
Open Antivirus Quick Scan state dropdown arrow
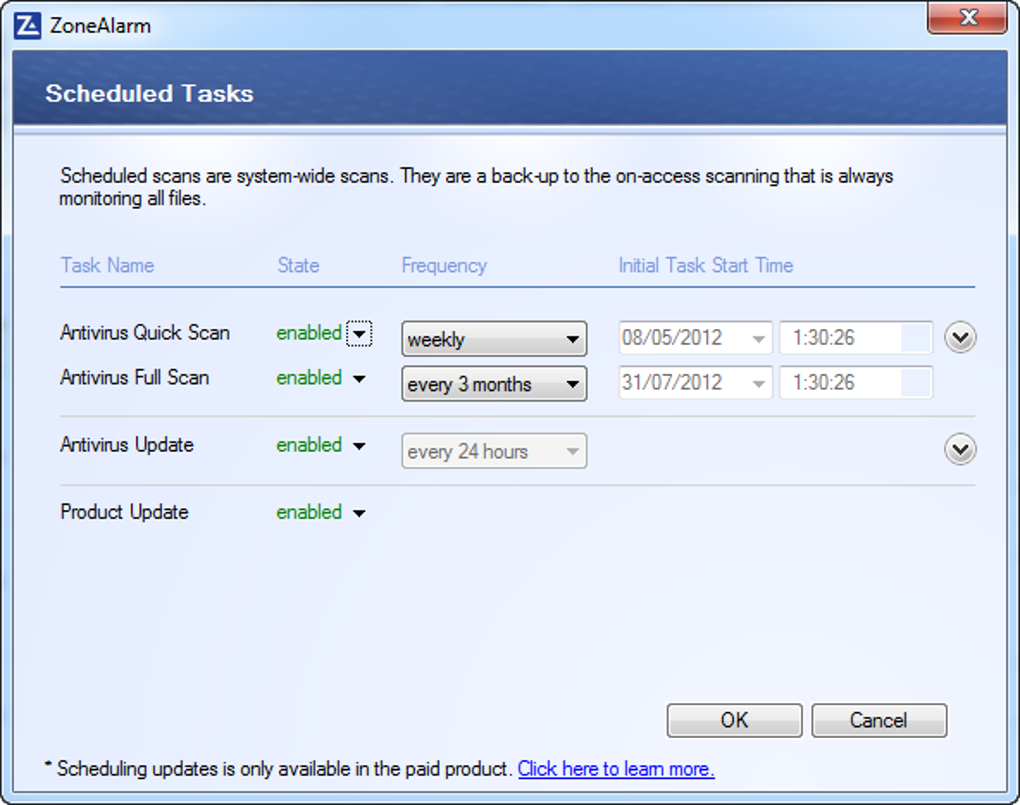359,334
